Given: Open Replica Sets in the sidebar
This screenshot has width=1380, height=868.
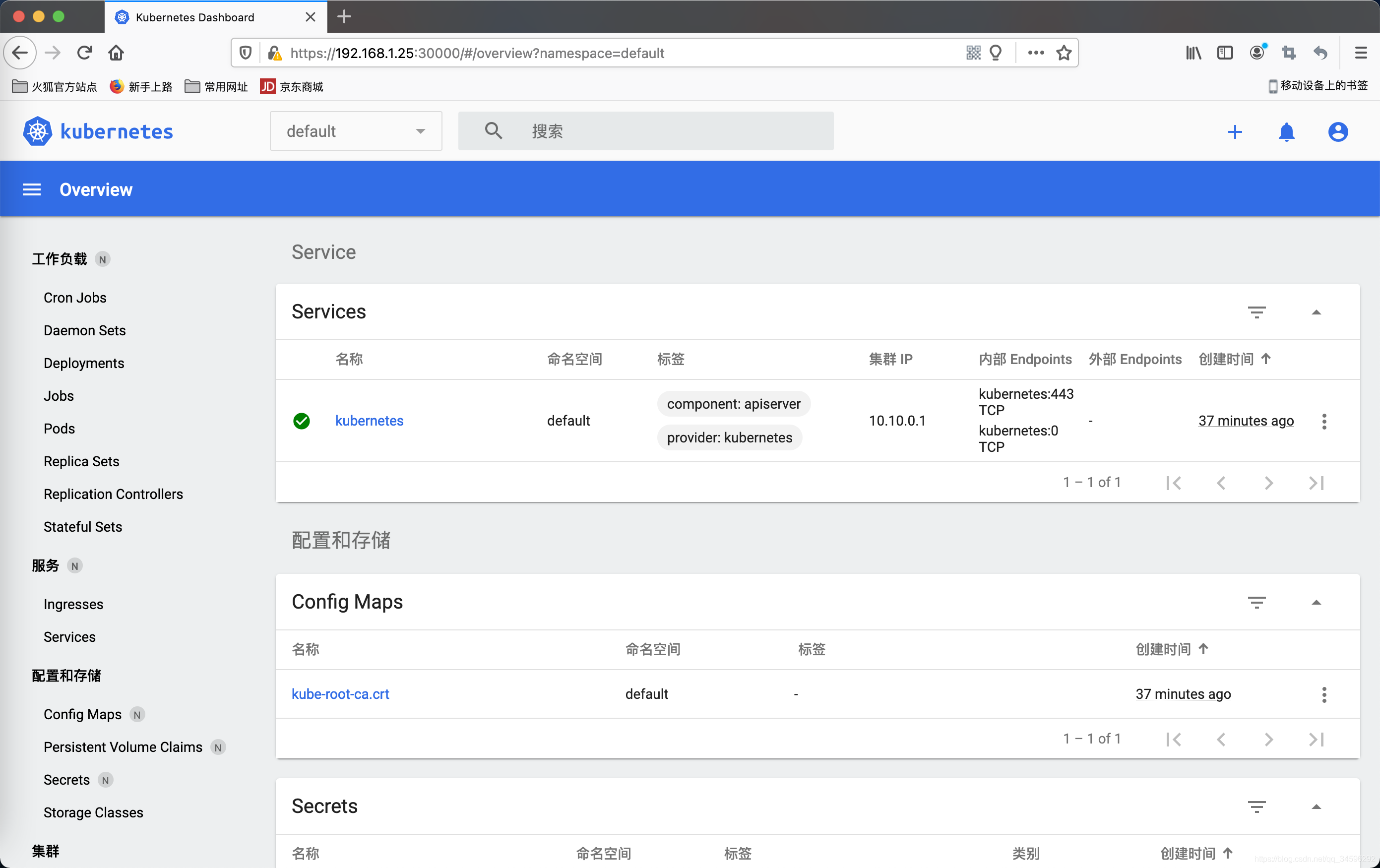Looking at the screenshot, I should click(x=81, y=461).
